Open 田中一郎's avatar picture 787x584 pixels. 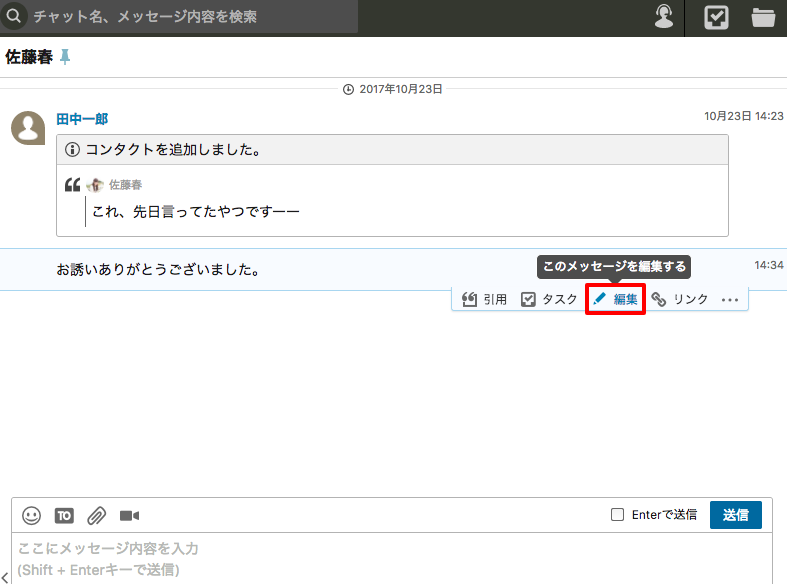click(28, 127)
